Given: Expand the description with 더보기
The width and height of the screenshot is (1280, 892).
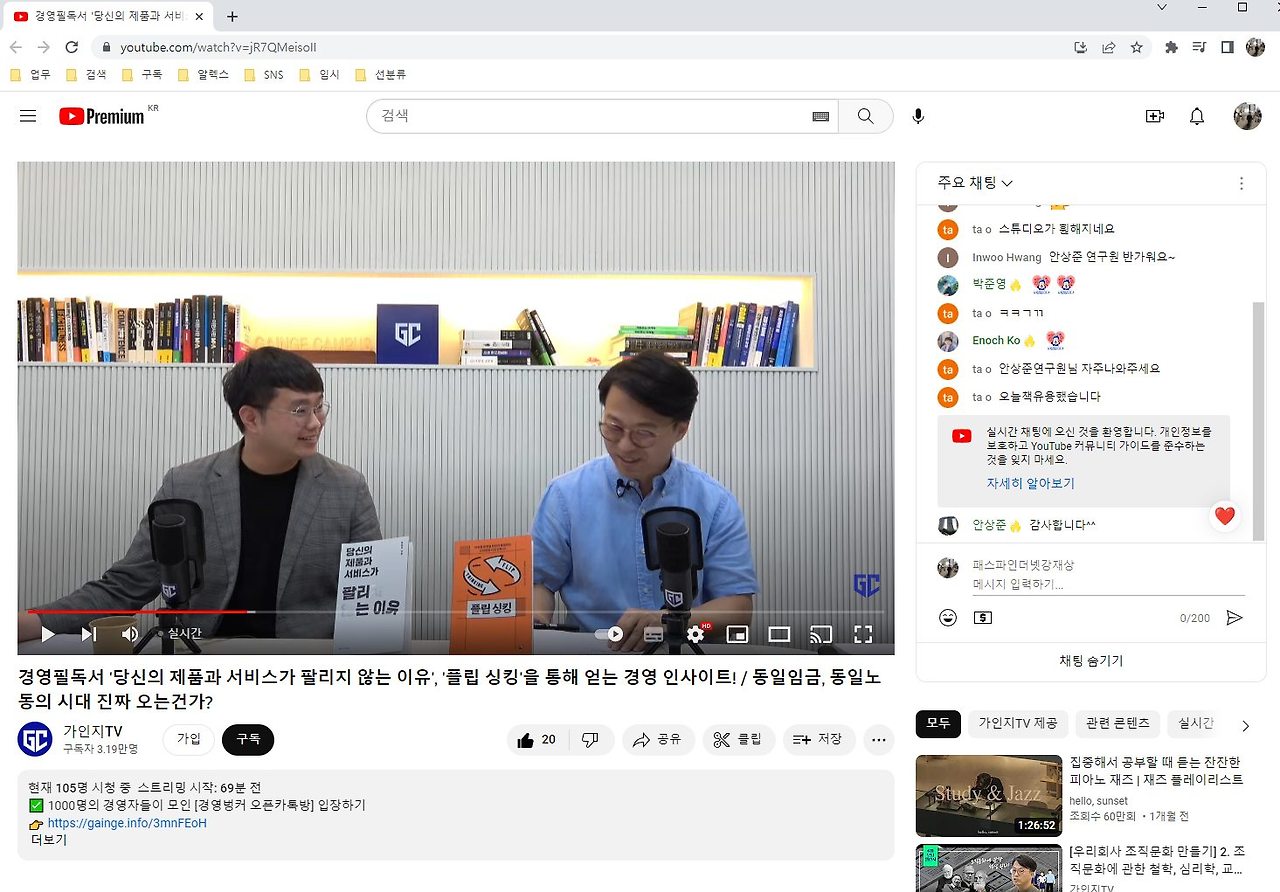Looking at the screenshot, I should [x=49, y=840].
